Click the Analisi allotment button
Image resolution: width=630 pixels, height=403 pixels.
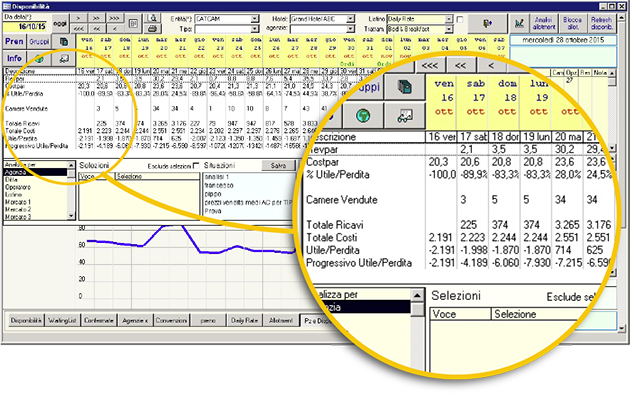pos(544,24)
